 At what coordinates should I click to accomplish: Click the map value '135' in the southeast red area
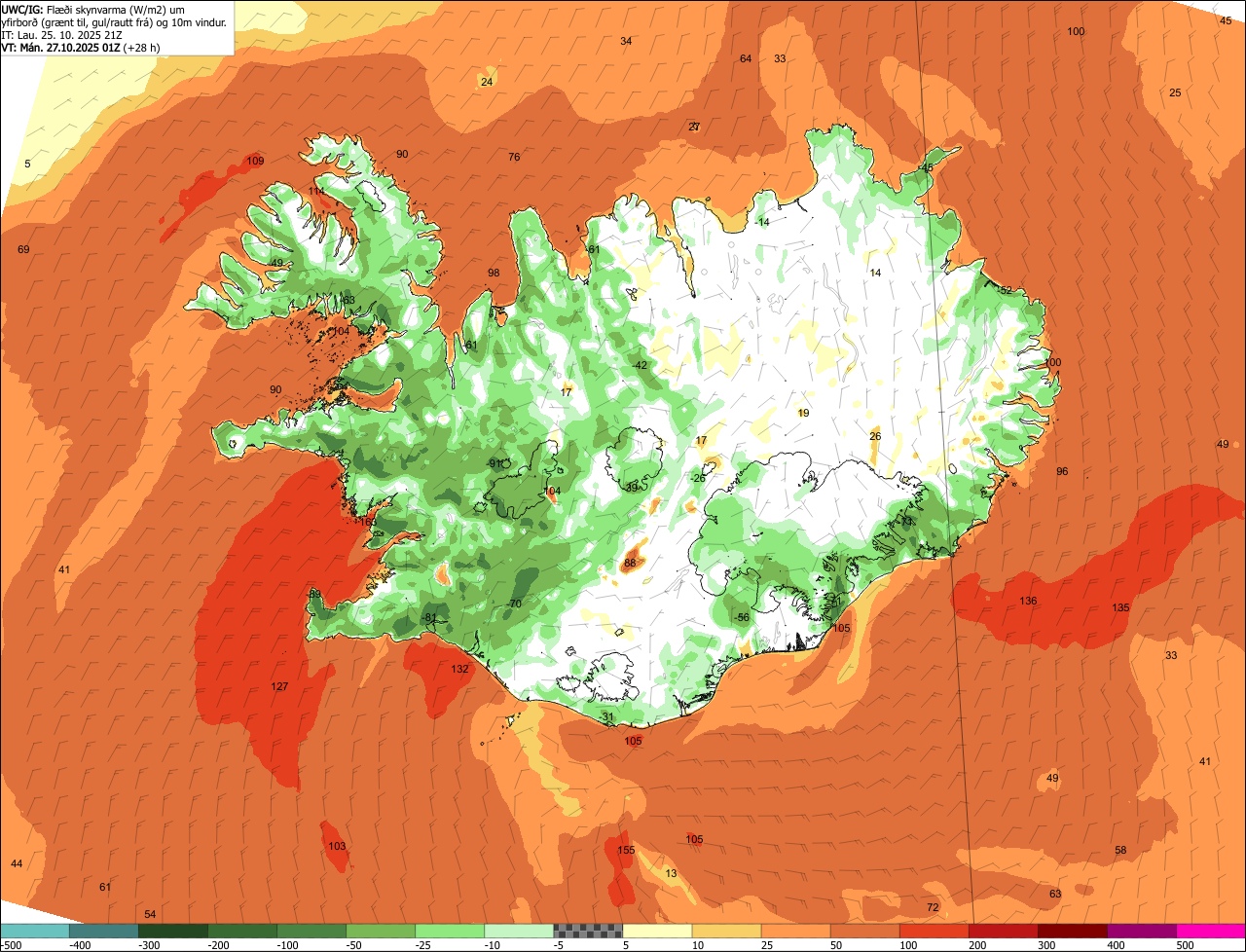(x=1120, y=607)
